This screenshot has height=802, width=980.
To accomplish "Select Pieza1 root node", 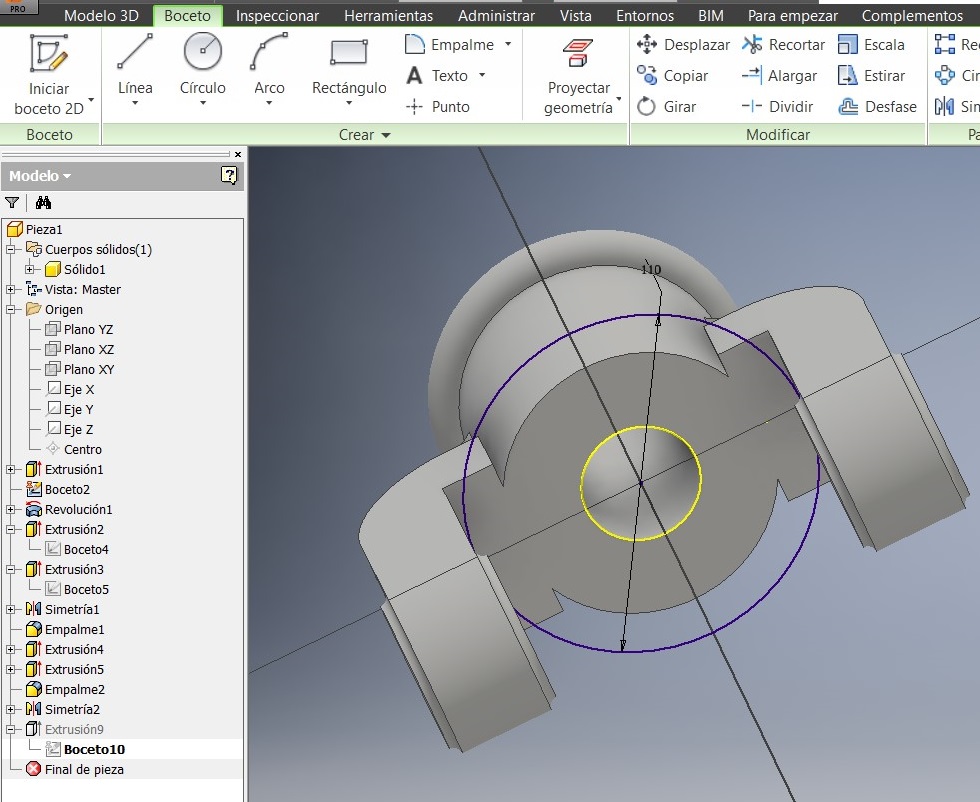I will coord(35,229).
